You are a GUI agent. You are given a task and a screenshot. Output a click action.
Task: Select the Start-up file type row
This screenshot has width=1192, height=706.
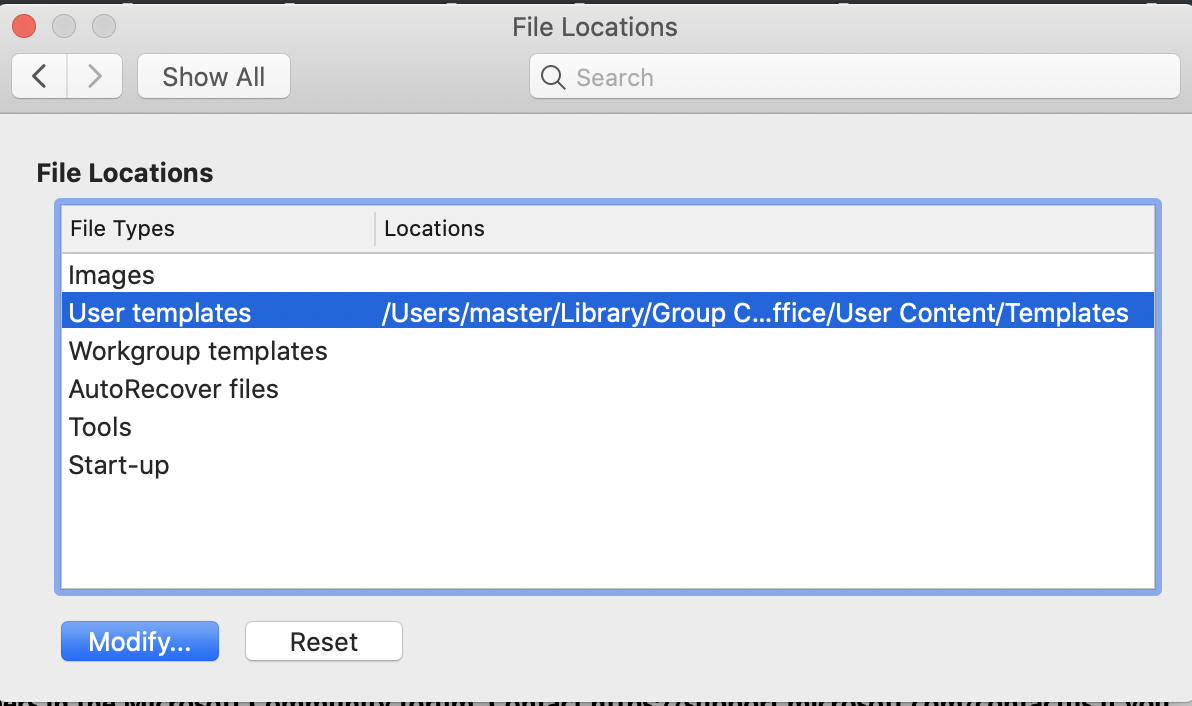coord(607,464)
